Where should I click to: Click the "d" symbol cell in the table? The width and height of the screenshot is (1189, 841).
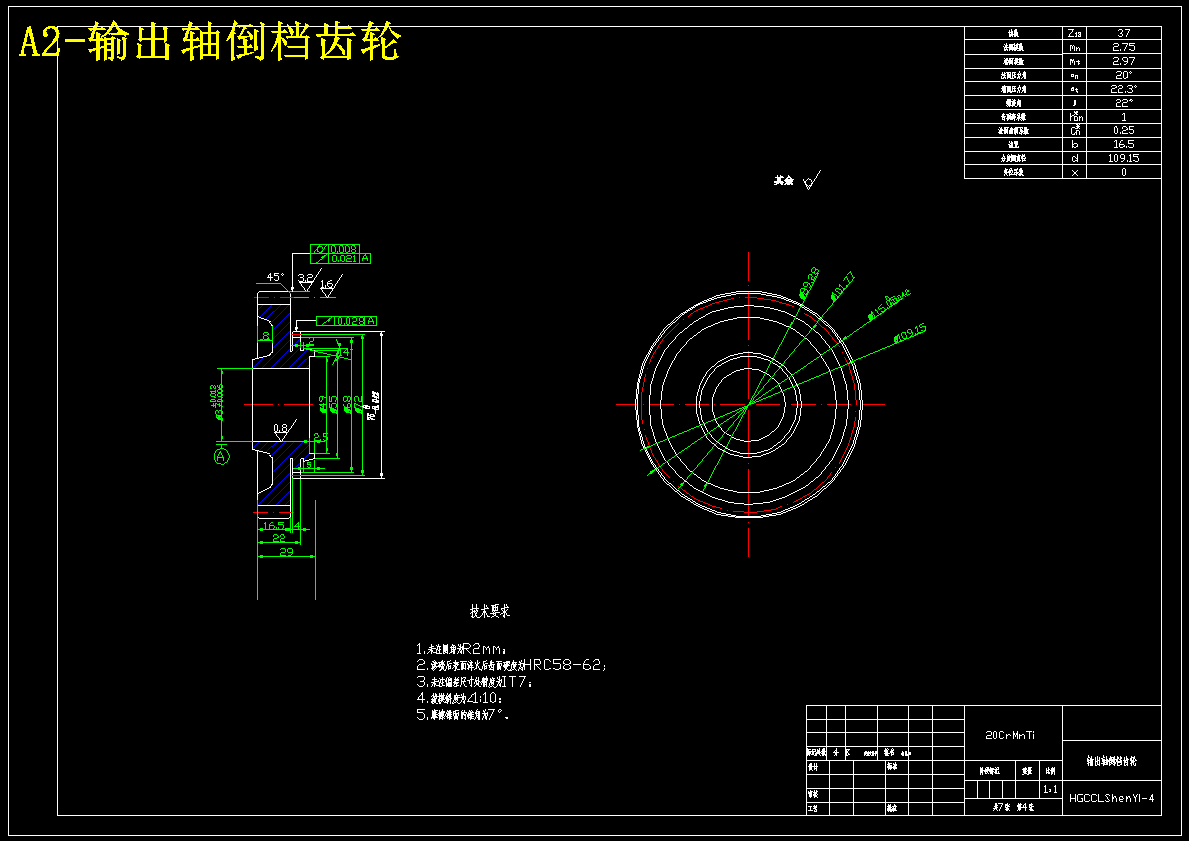click(x=1074, y=158)
